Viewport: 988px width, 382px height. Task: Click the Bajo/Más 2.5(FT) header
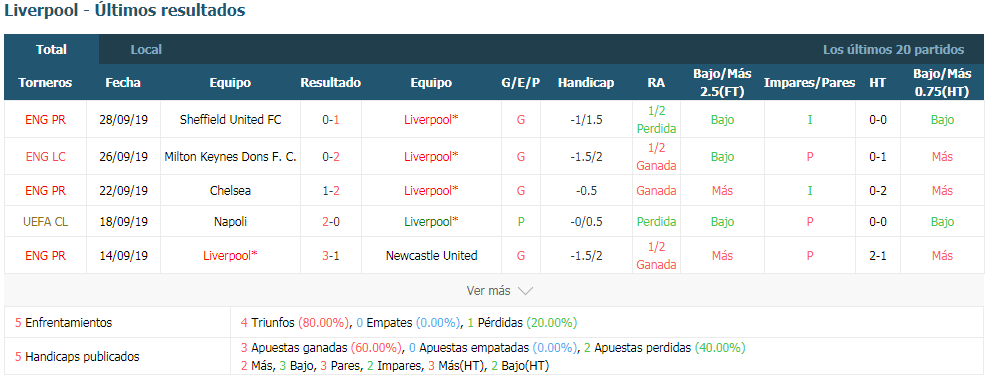(x=722, y=83)
